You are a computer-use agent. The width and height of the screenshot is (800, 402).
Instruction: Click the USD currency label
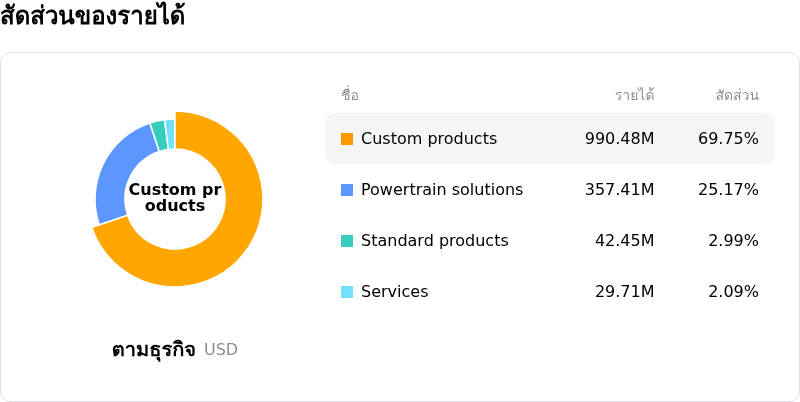[221, 350]
